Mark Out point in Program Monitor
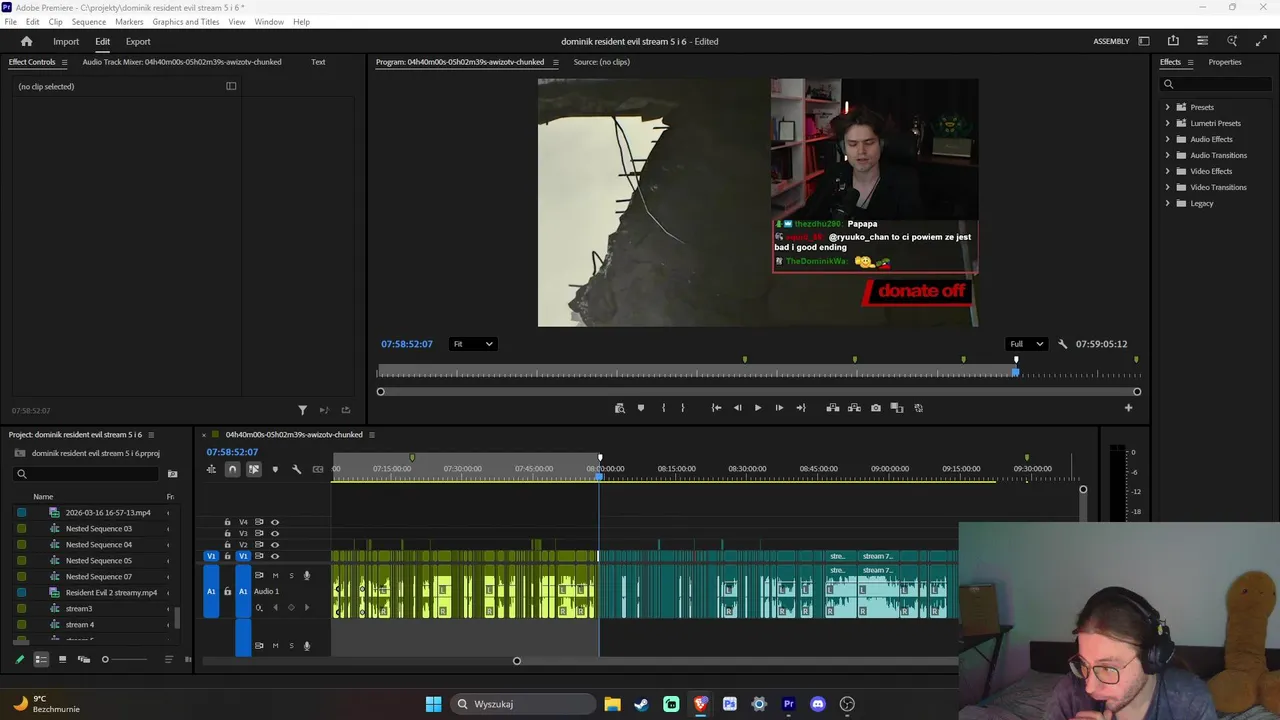This screenshot has height=720, width=1280. tap(683, 408)
